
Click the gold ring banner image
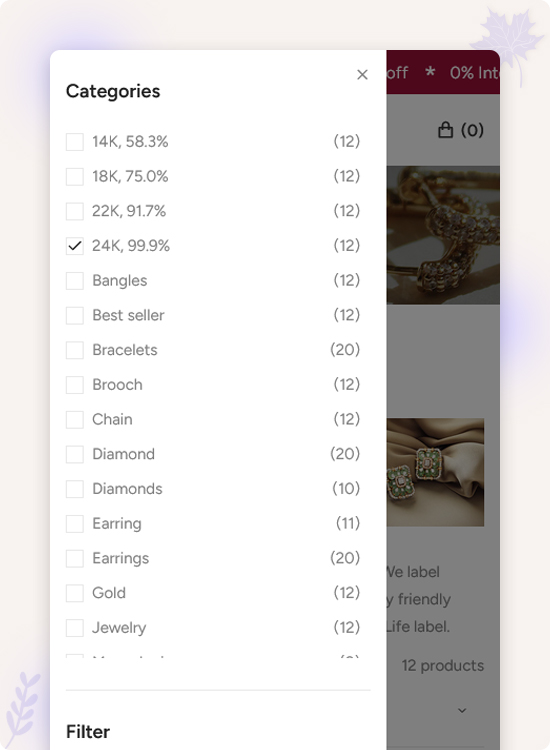point(443,235)
